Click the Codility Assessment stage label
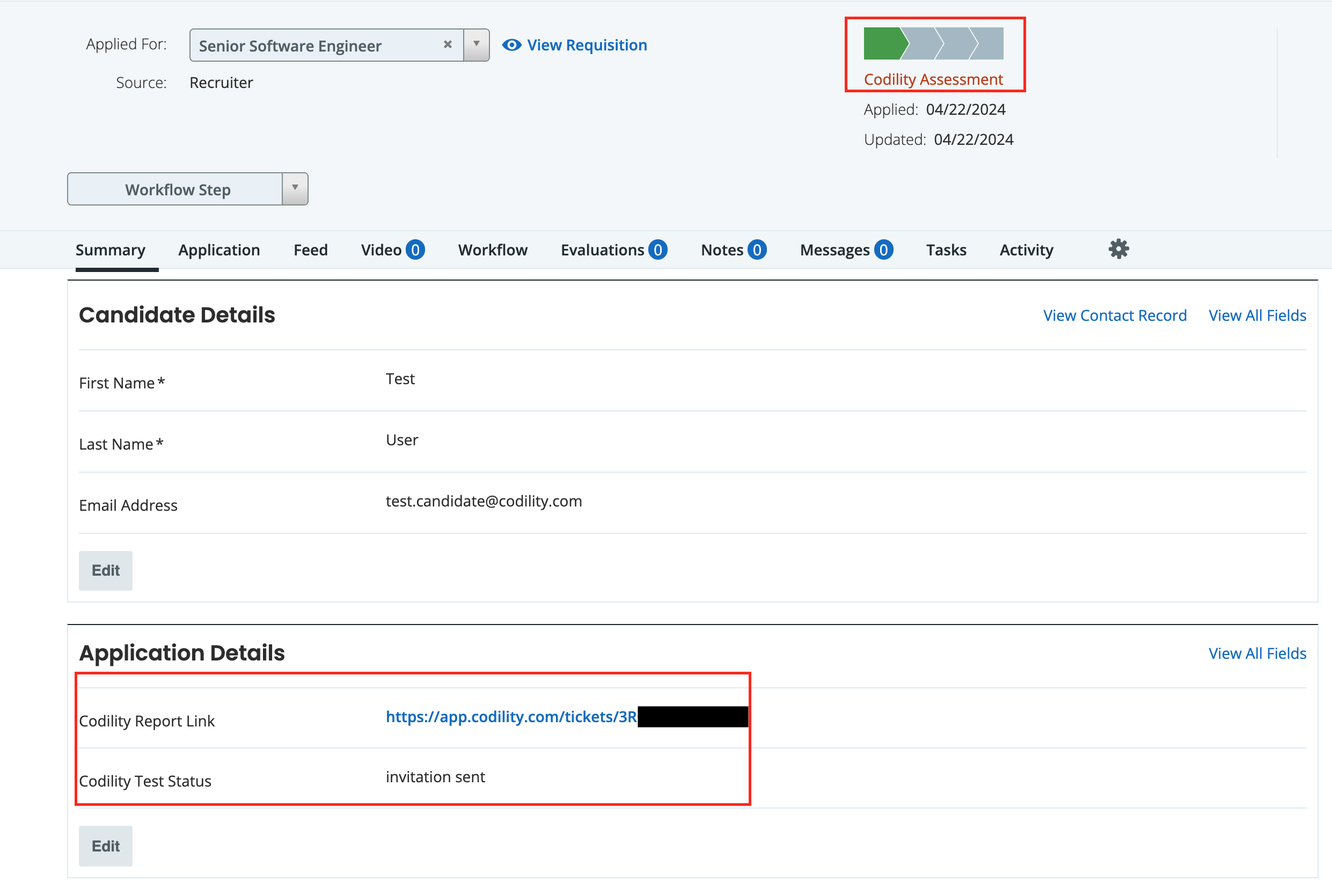This screenshot has width=1332, height=896. pos(933,79)
